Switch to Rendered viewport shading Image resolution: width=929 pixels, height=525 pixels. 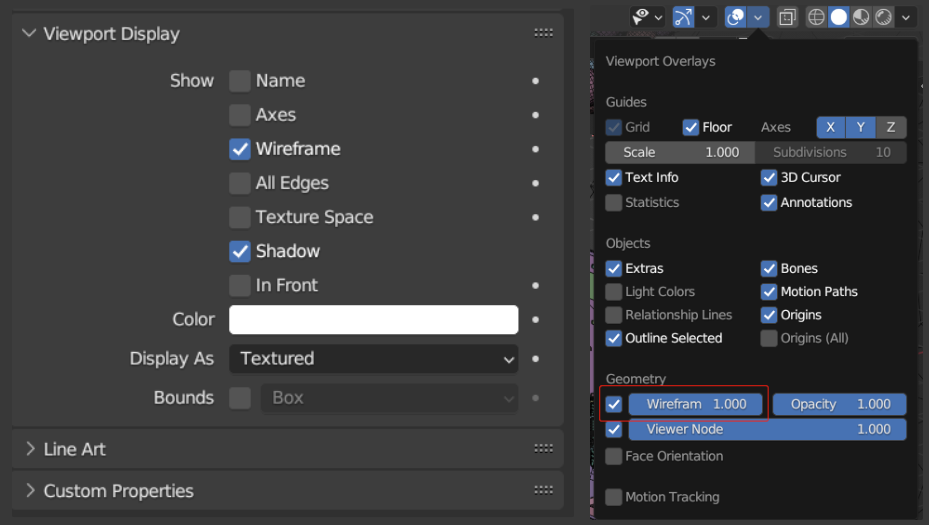[884, 17]
